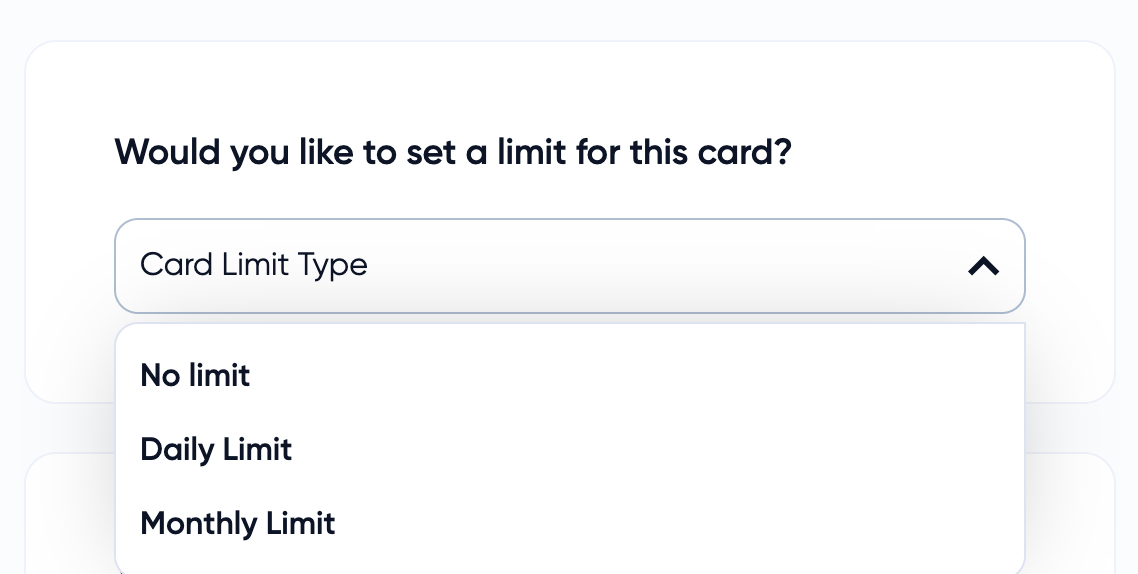Close the dropdown using the chevron
This screenshot has height=574, width=1138.
pyautogui.click(x=984, y=266)
